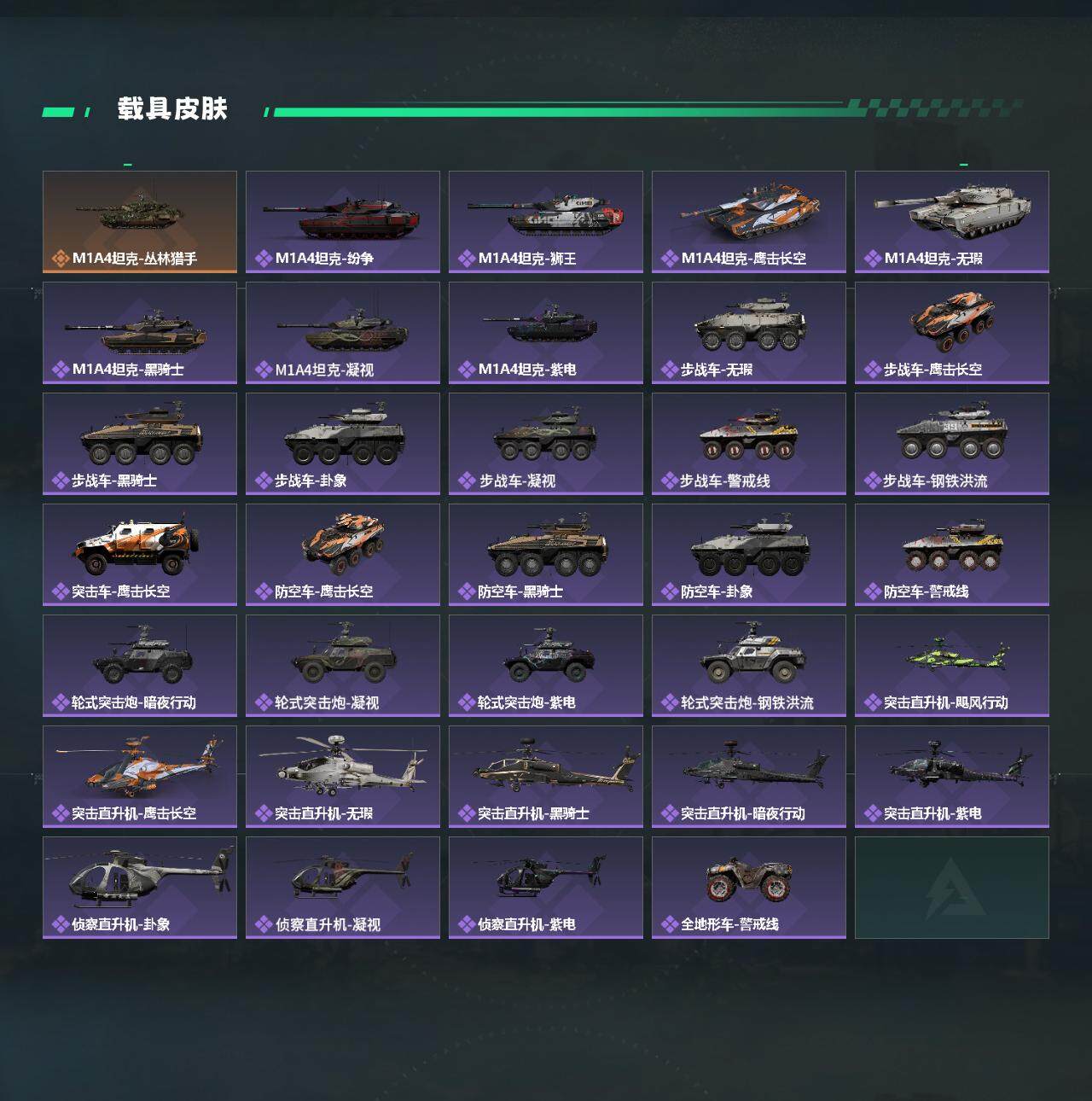
Task: Click the empty slot with triangle logo
Action: (x=952, y=888)
